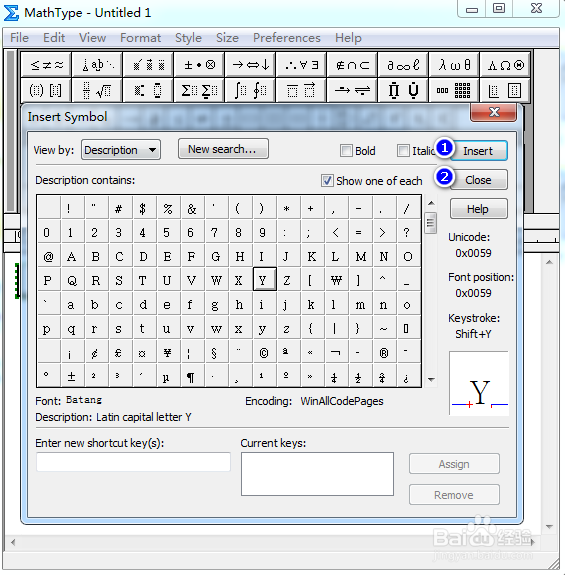Select the Won sign ₩ in grid

tap(336, 281)
